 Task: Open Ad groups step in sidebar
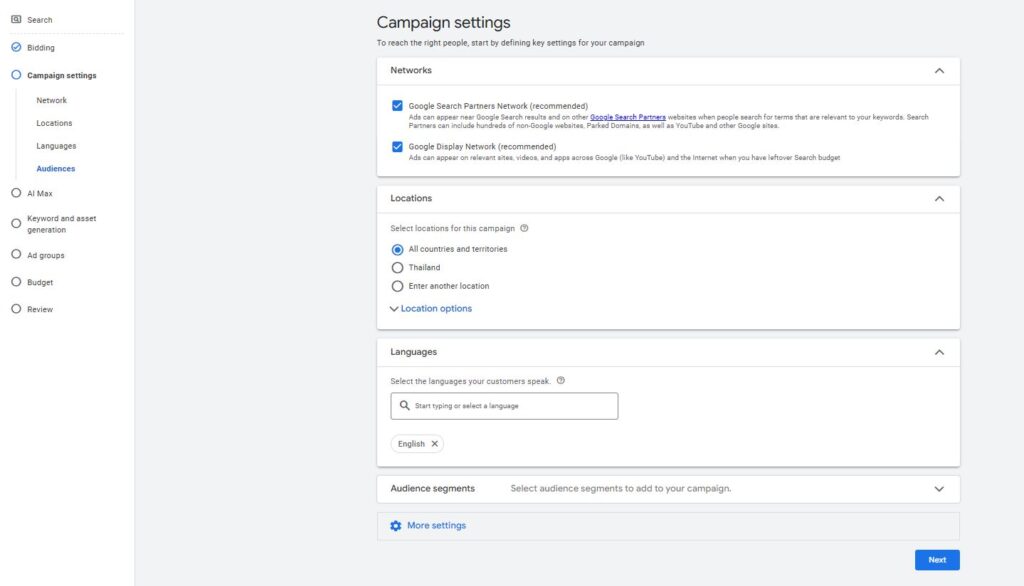tap(45, 255)
